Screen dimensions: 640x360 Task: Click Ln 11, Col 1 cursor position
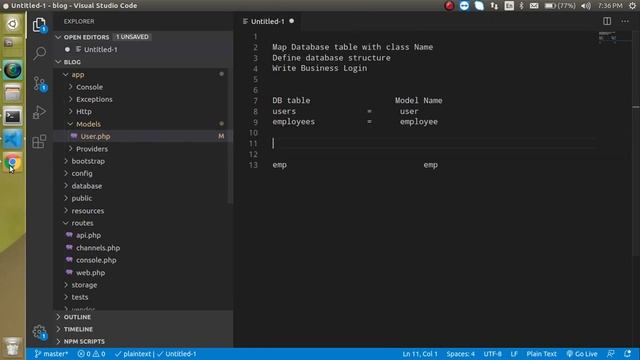pos(420,354)
